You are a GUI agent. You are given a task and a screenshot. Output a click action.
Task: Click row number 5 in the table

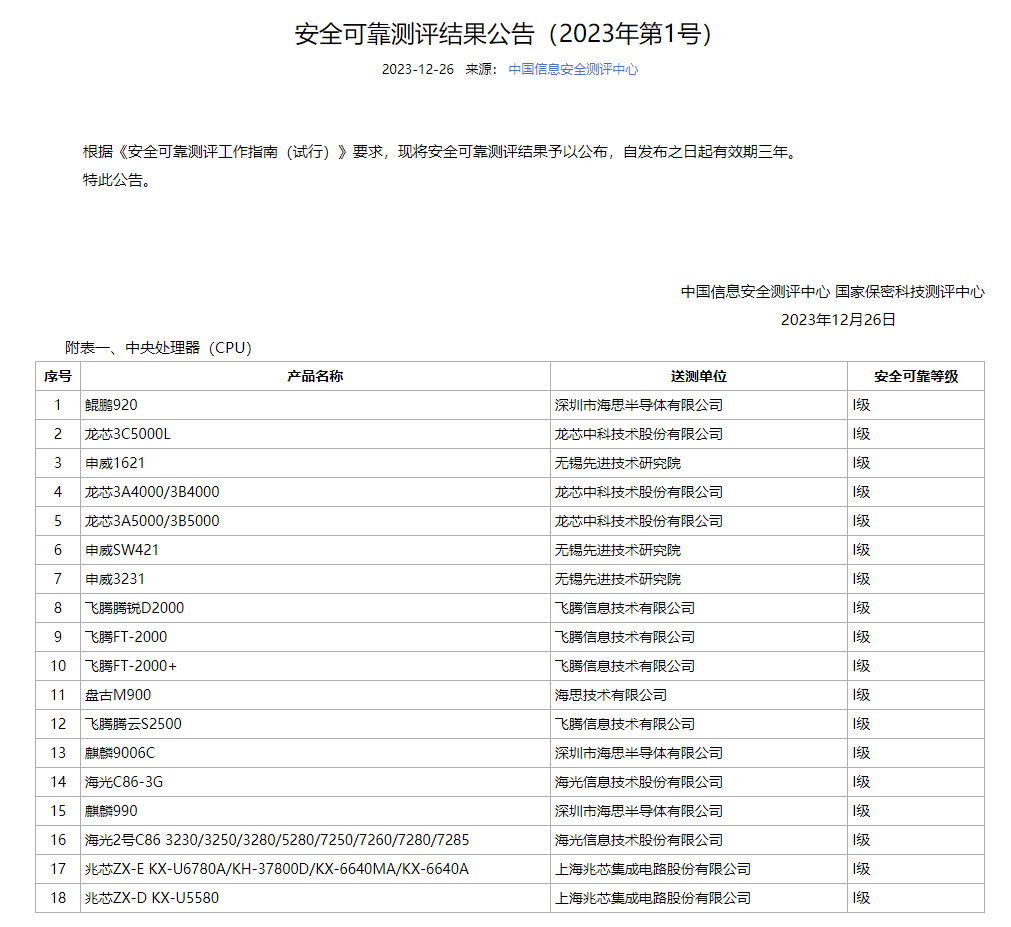click(x=58, y=522)
